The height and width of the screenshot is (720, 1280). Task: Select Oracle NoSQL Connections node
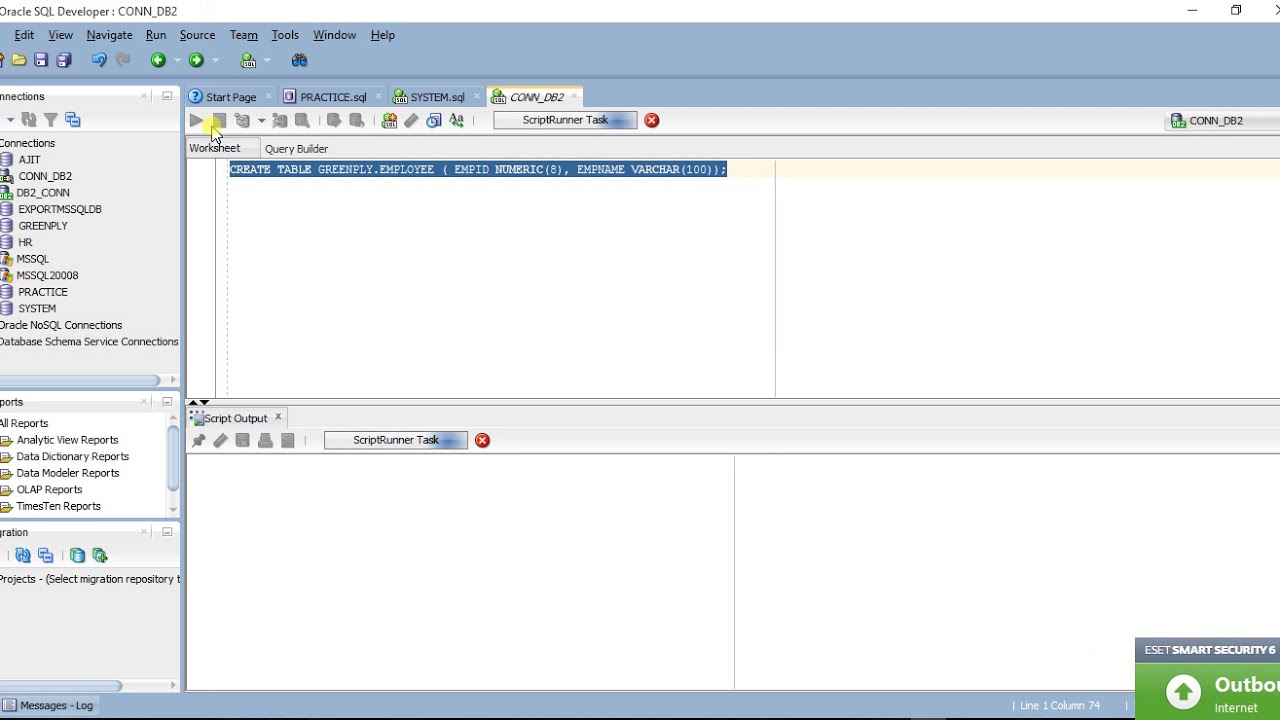[x=60, y=325]
